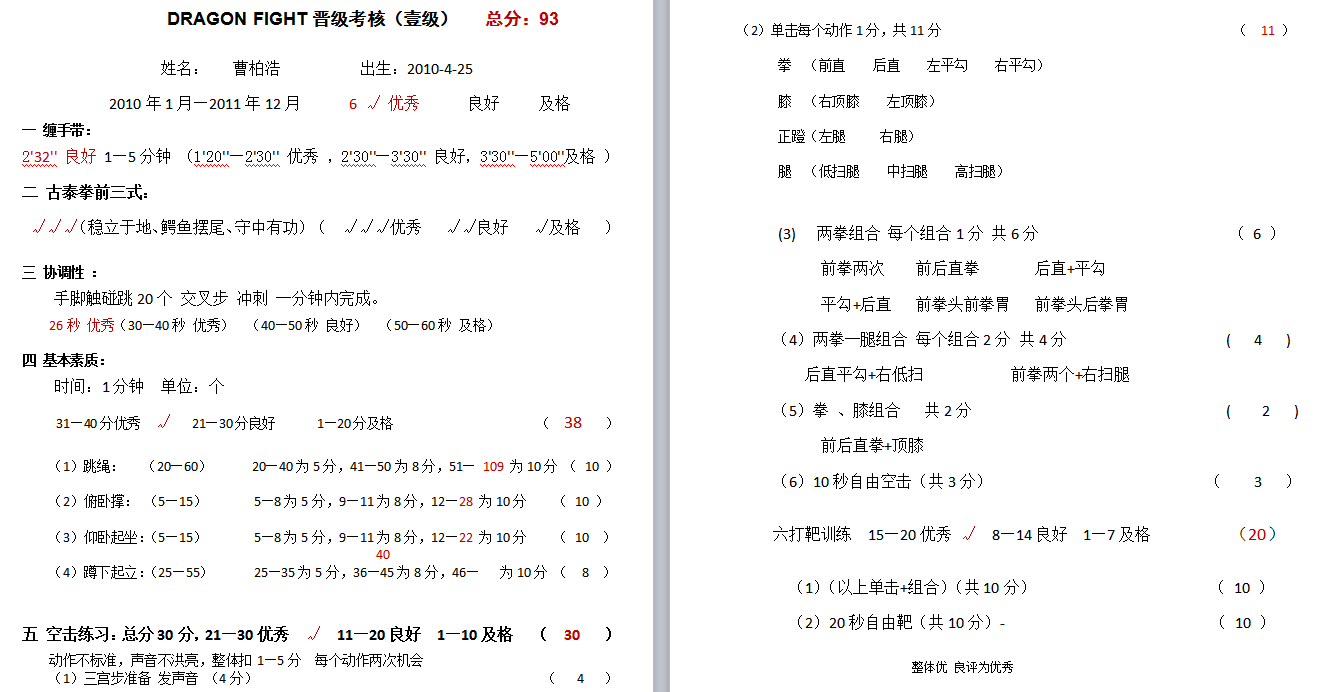The width and height of the screenshot is (1319, 692).
Task: Click the combo '前拳两次'
Action: point(852,268)
